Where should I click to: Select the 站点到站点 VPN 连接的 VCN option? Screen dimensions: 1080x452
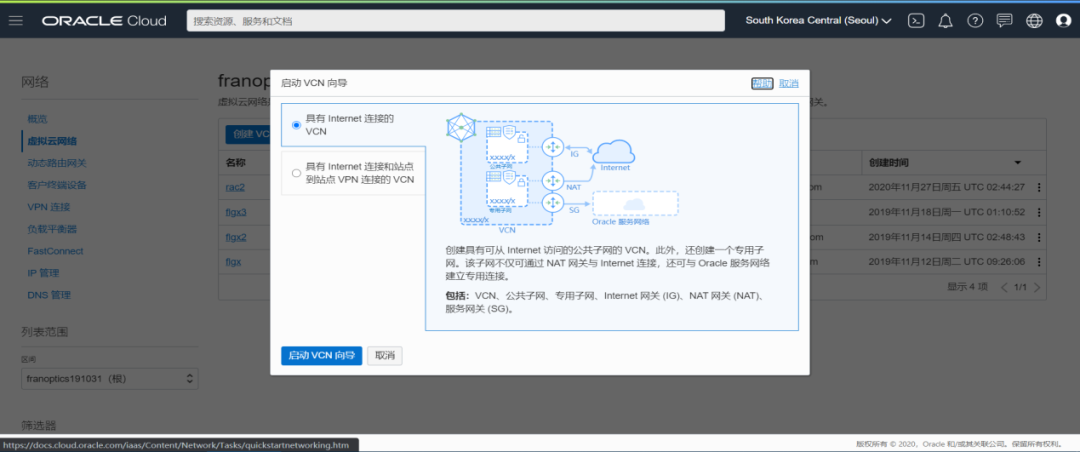pos(296,173)
